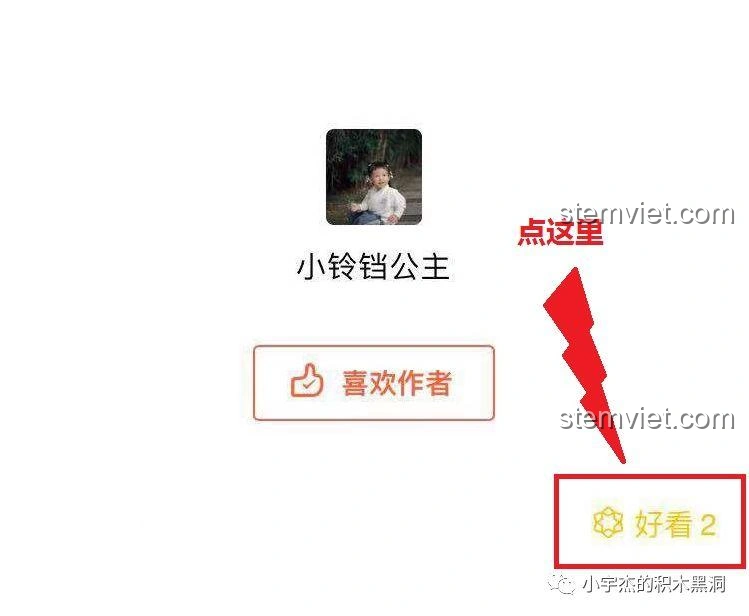Click the upper stemviet.com watermark

[x=646, y=214]
